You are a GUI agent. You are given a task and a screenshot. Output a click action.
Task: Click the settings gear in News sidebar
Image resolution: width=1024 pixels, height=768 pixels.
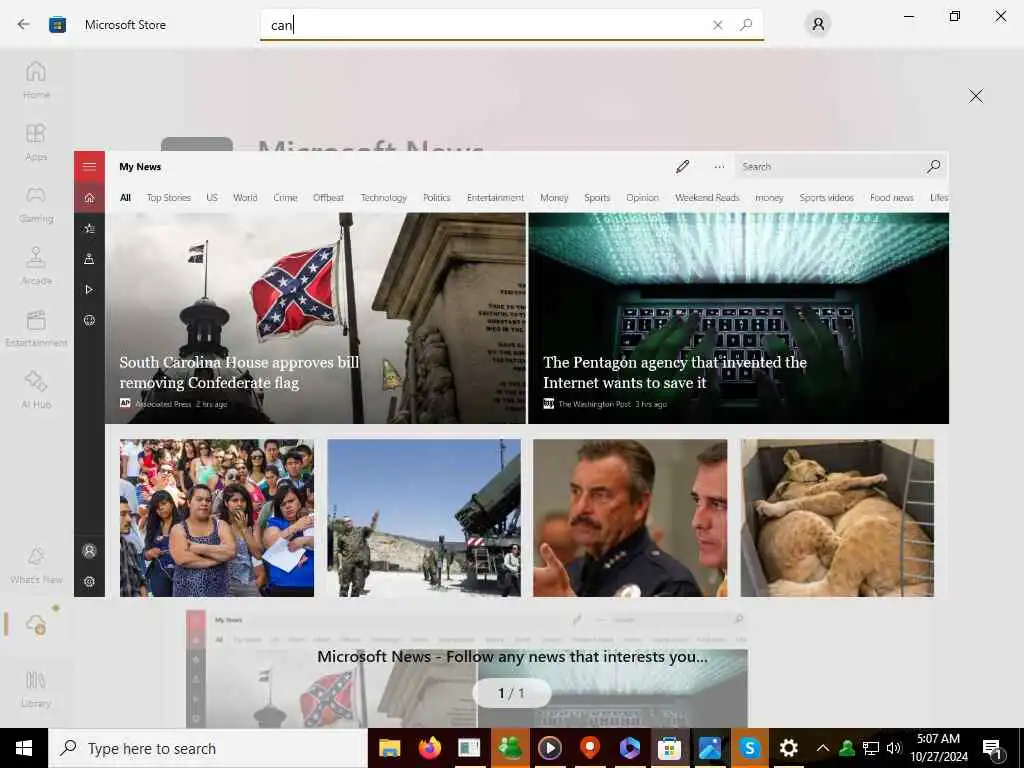tap(89, 581)
